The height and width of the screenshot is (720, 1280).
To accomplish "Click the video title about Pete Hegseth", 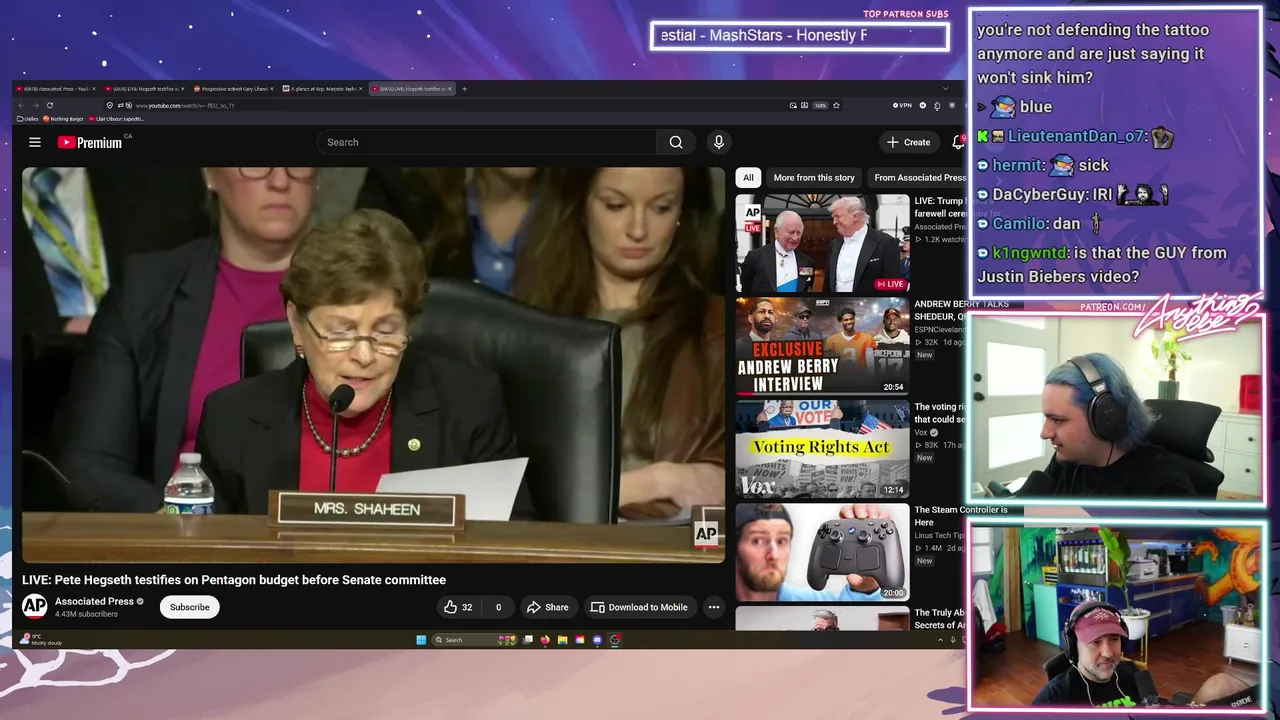I will pyautogui.click(x=234, y=580).
